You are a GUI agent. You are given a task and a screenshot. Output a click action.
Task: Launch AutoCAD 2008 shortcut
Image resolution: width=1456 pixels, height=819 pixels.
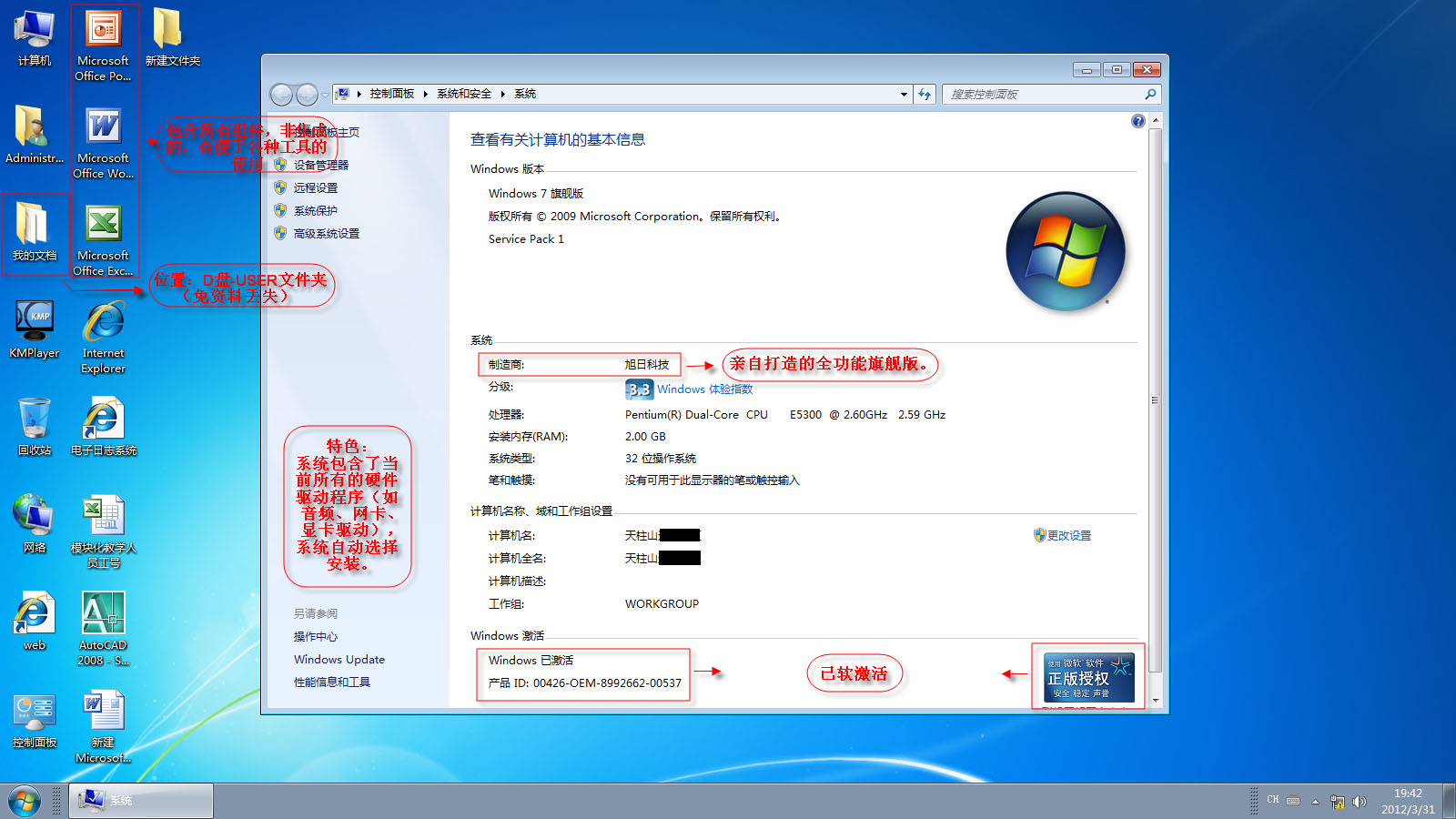pyautogui.click(x=103, y=629)
